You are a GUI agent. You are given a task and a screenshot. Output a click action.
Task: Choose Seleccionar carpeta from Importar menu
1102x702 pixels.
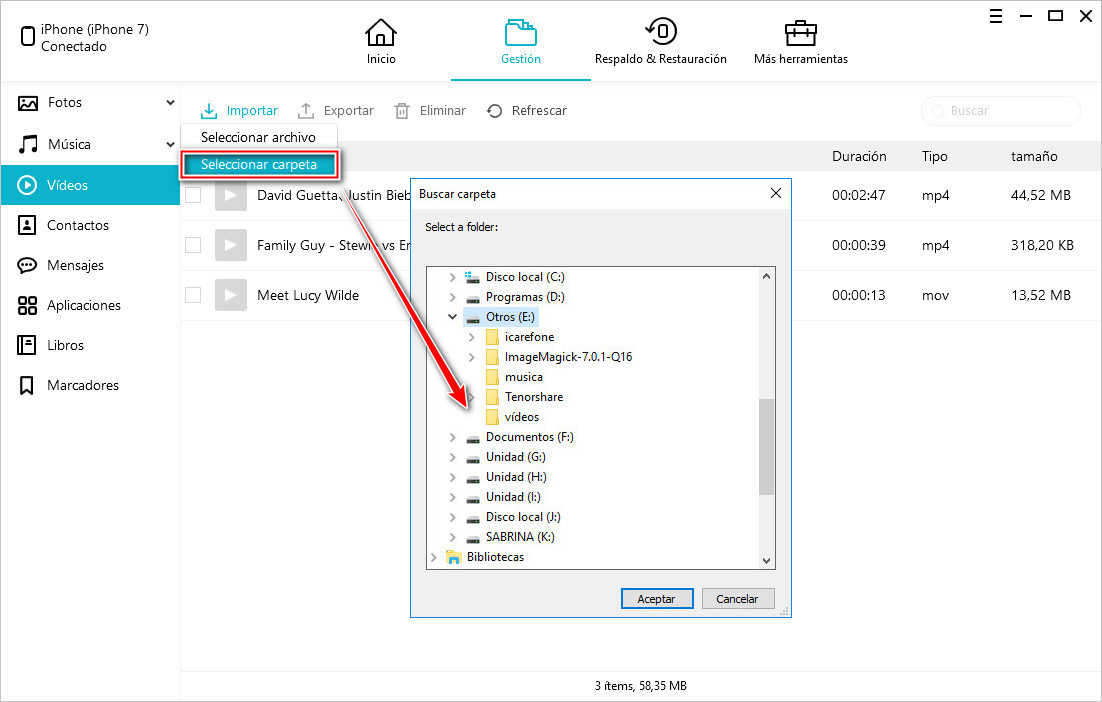pos(259,164)
